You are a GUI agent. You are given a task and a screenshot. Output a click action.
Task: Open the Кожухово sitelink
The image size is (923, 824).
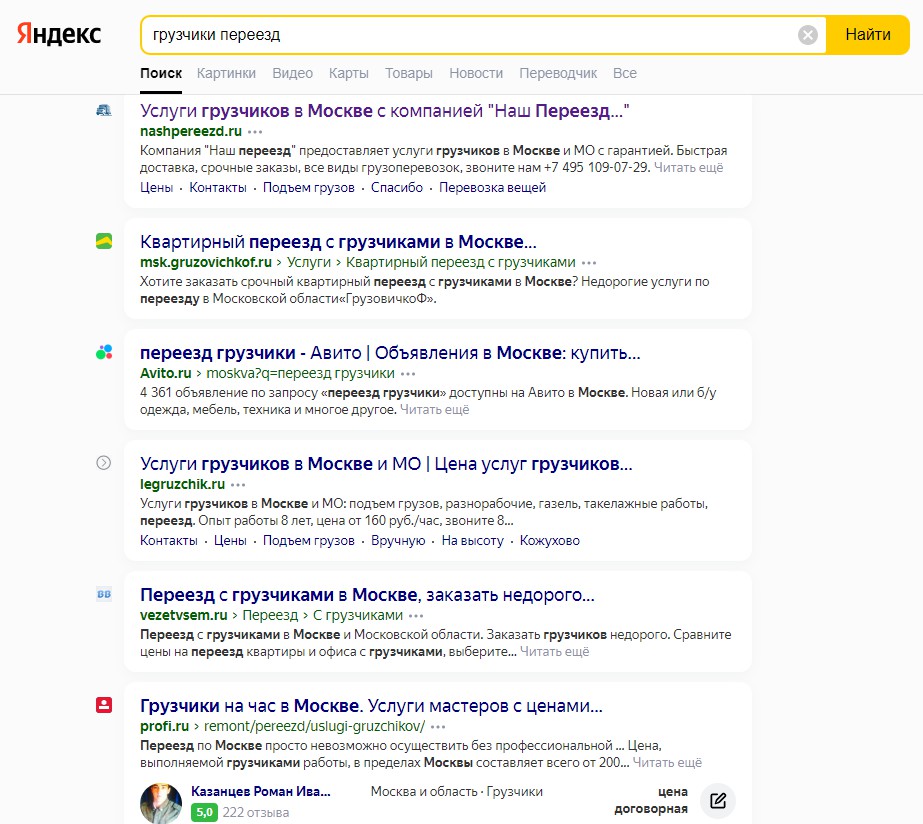[550, 541]
